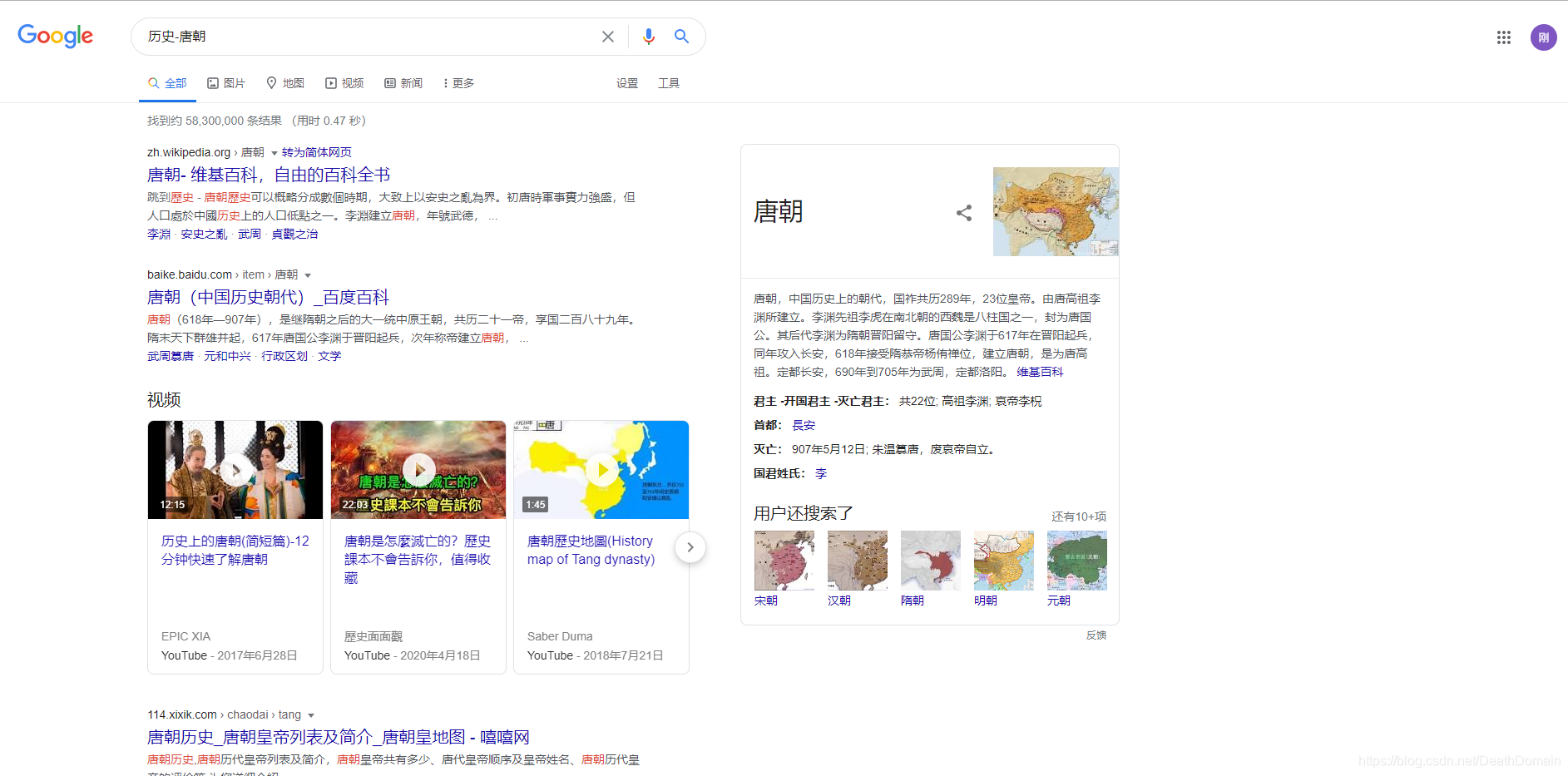Open 工具 search tools
Image resolution: width=1568 pixels, height=776 pixels.
pos(669,83)
